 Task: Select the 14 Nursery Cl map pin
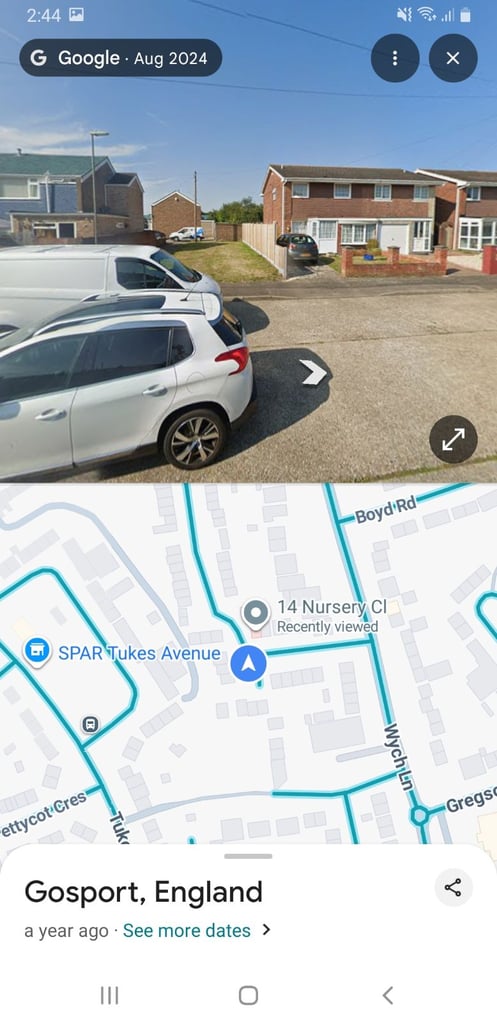256,615
